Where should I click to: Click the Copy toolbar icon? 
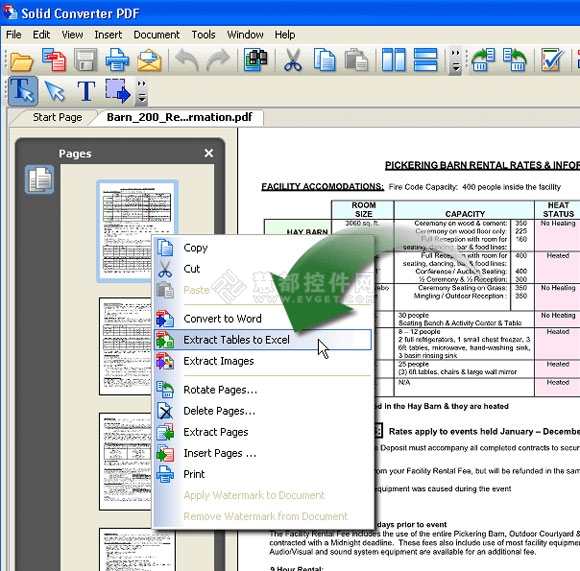(x=325, y=60)
